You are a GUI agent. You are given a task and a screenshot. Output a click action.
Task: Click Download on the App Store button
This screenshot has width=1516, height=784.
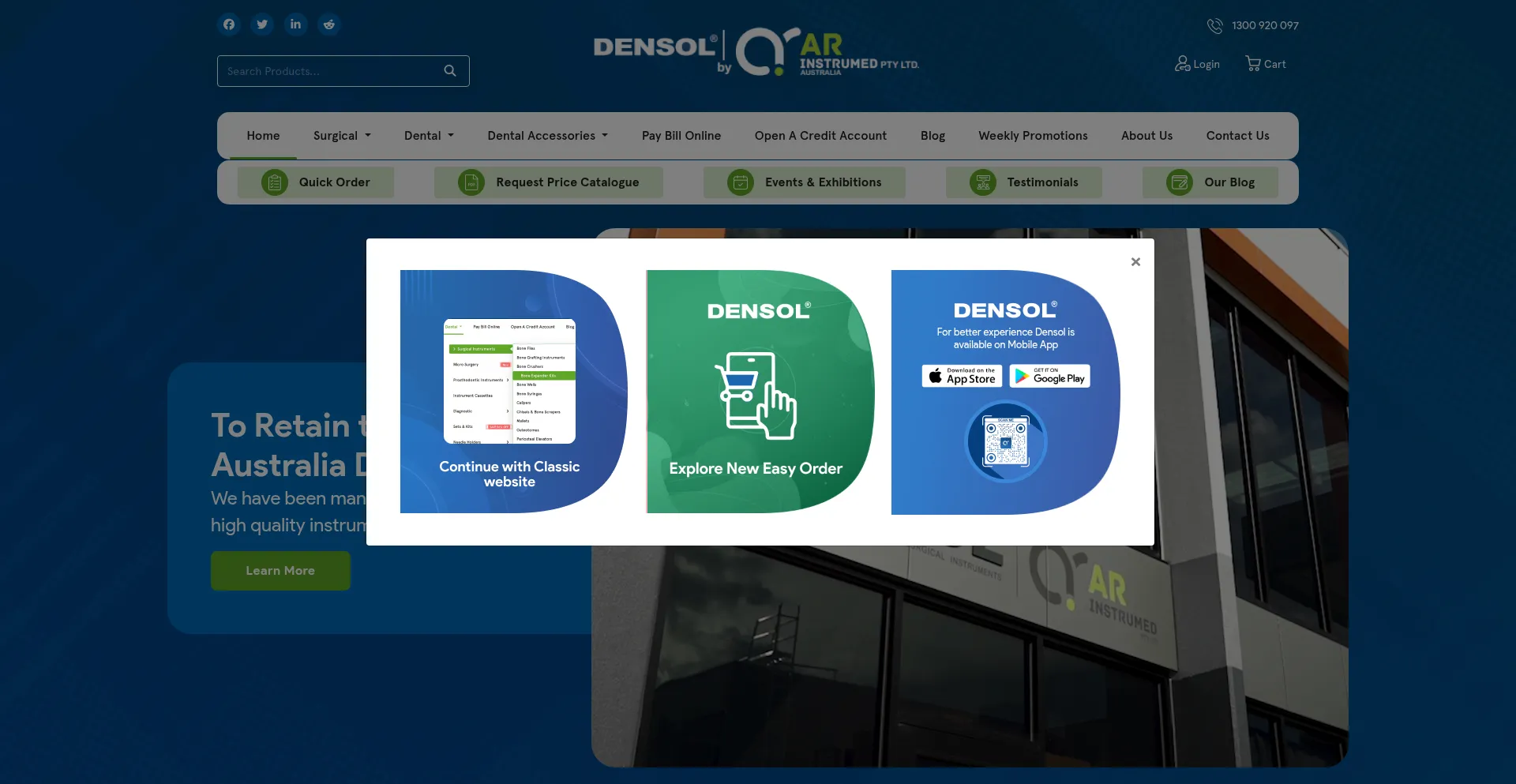[x=962, y=376]
